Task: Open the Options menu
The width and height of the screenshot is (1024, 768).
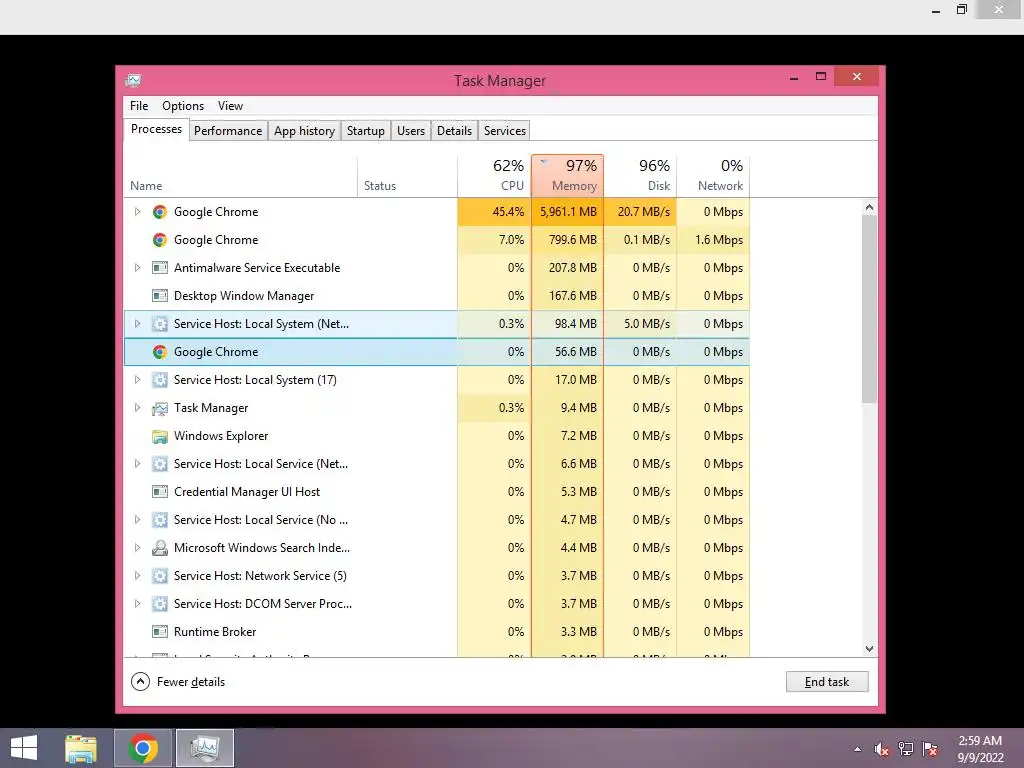Action: coord(183,106)
